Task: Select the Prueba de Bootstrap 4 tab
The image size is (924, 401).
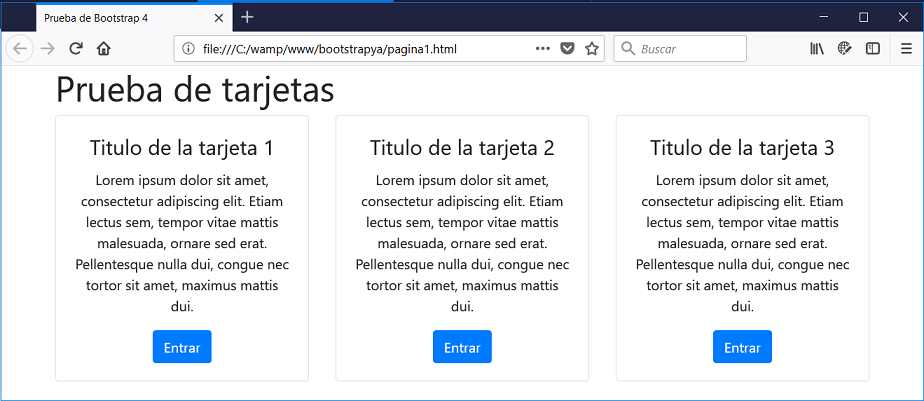Action: coord(134,18)
